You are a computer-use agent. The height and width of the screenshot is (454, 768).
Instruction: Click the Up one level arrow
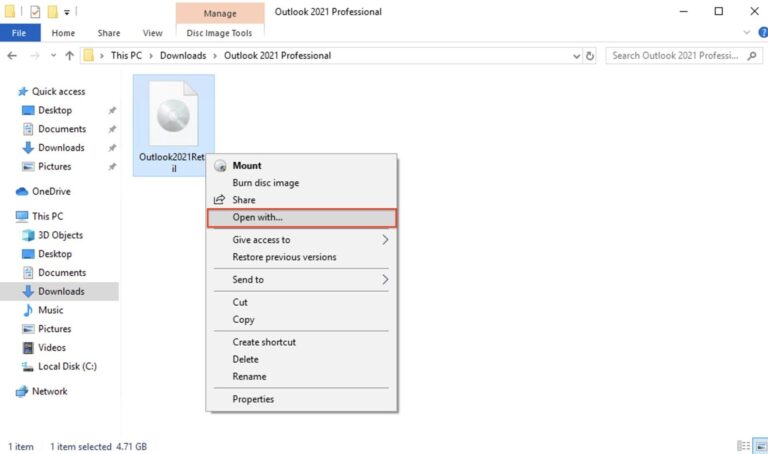coord(70,56)
